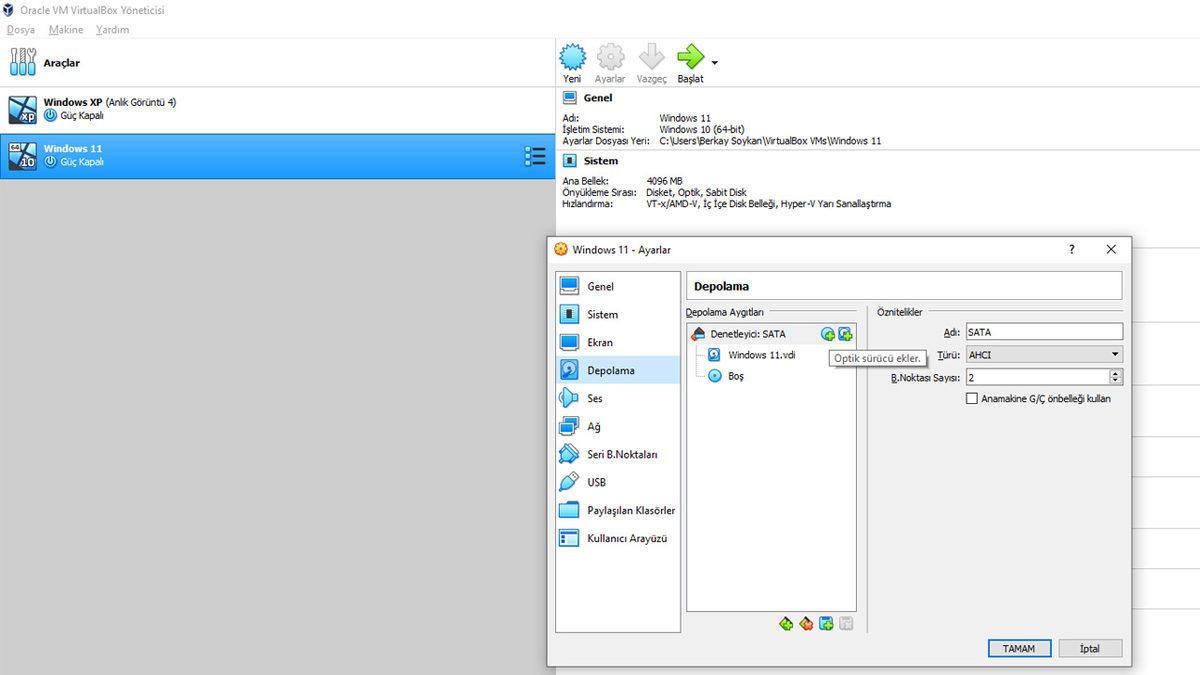This screenshot has height=675, width=1200.
Task: Add an optical drive to the SATA controller
Action: click(x=826, y=333)
